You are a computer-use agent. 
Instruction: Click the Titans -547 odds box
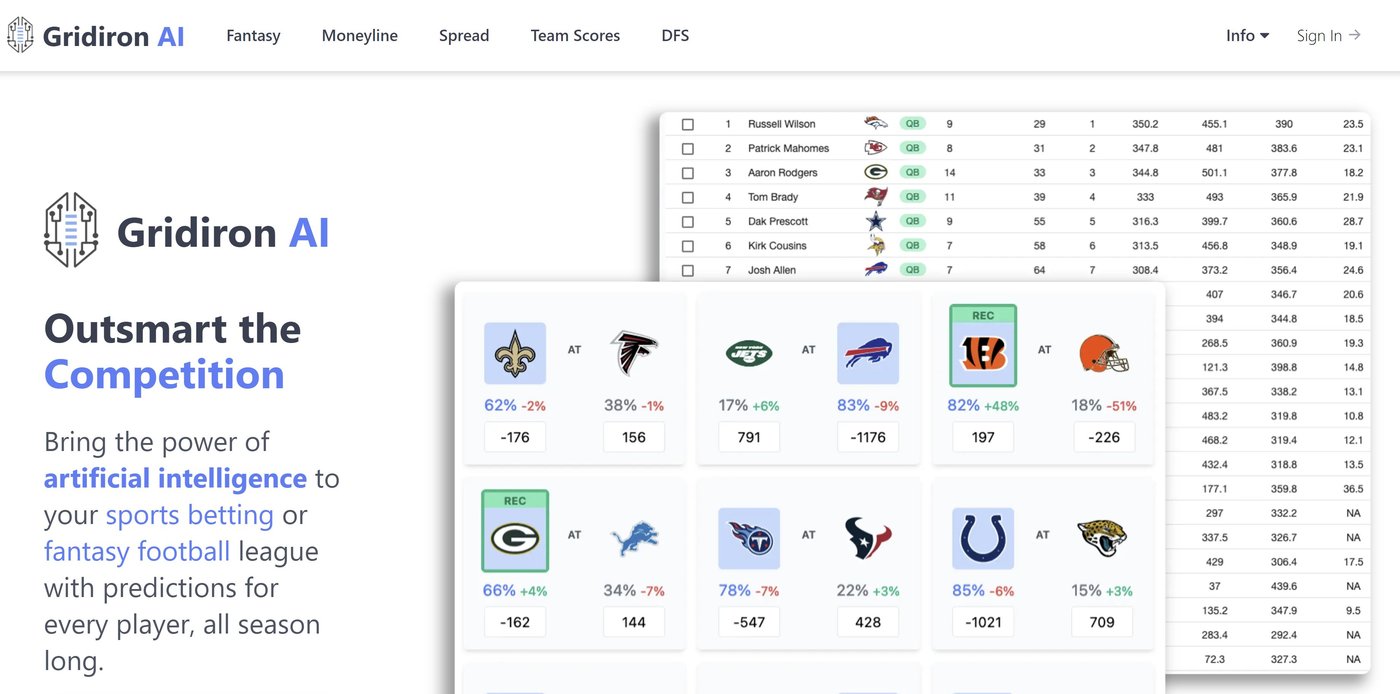(x=749, y=622)
